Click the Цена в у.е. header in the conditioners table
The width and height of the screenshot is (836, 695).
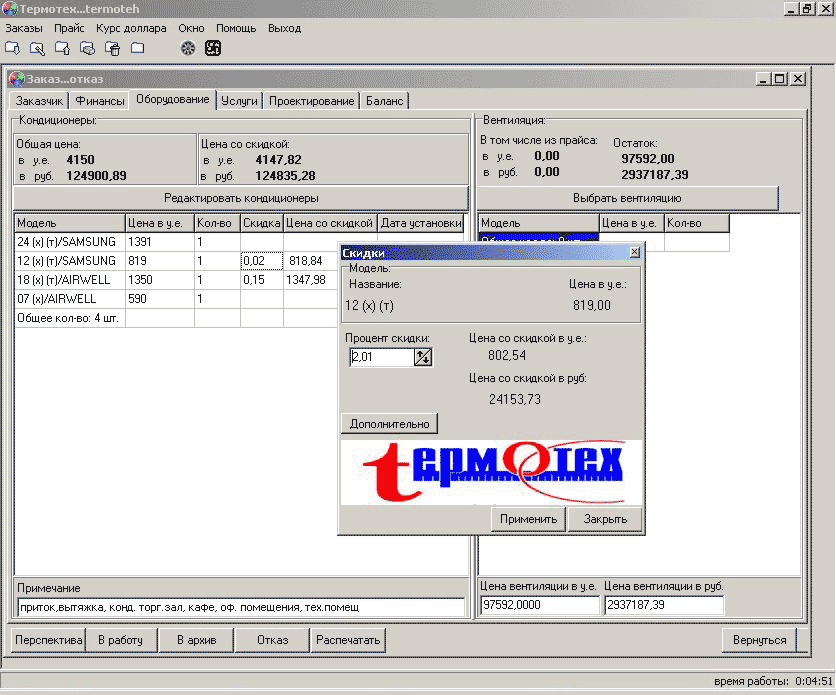coord(160,223)
